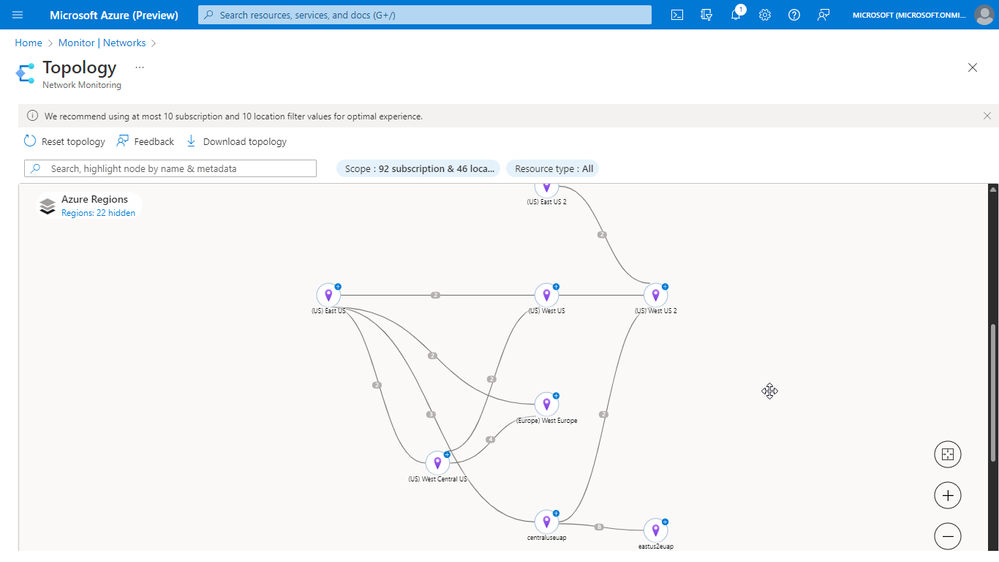The image size is (999, 562).
Task: Select the centraluseuap region node
Action: pos(546,522)
